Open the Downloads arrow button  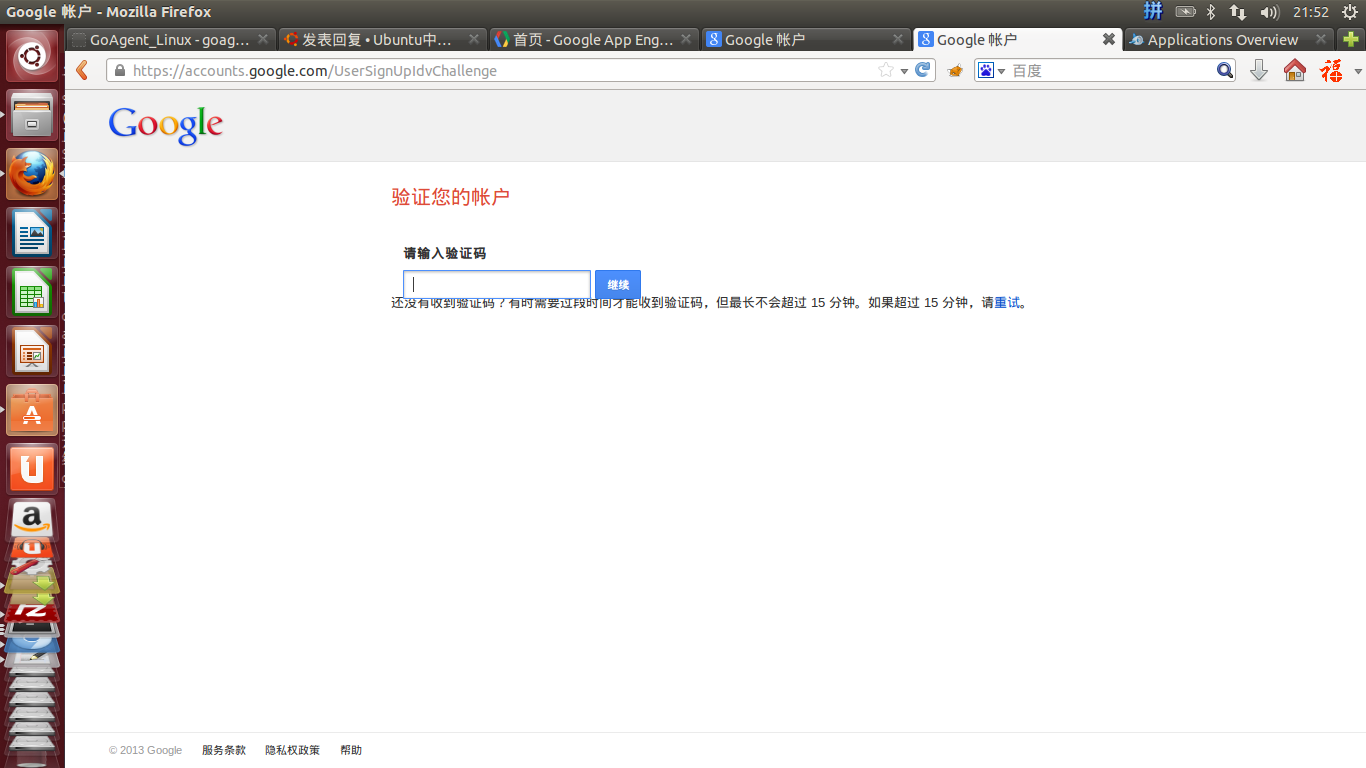click(1259, 70)
